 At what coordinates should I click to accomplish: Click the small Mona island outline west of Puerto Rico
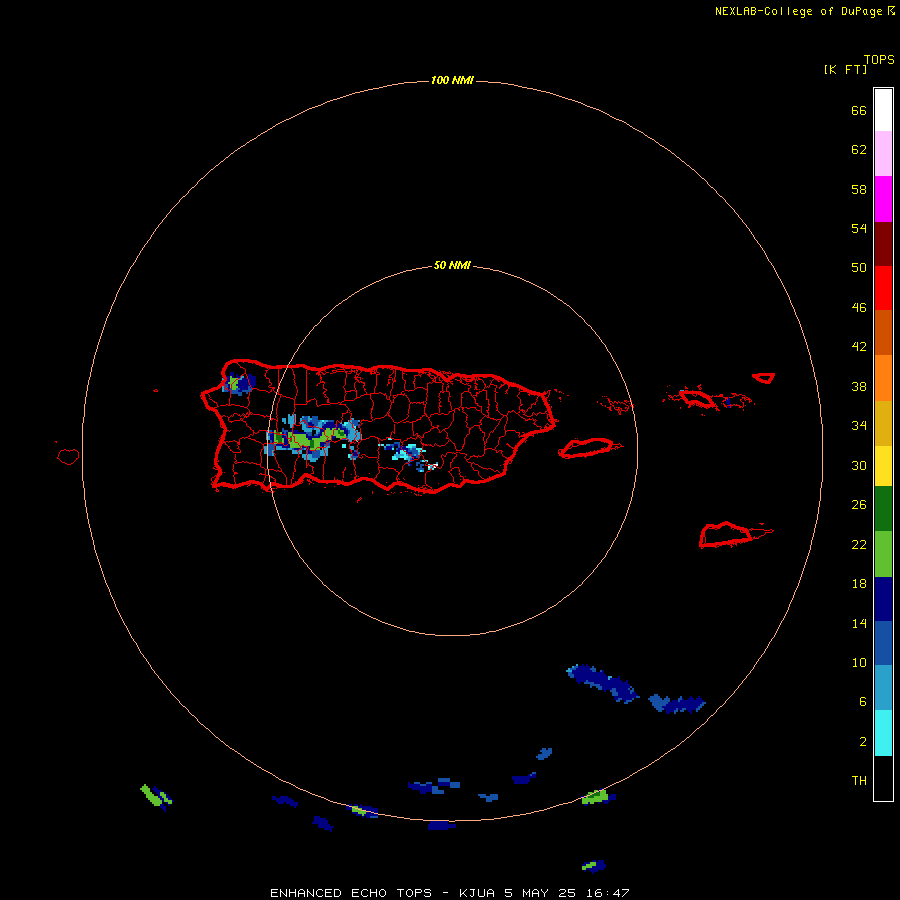tap(68, 456)
